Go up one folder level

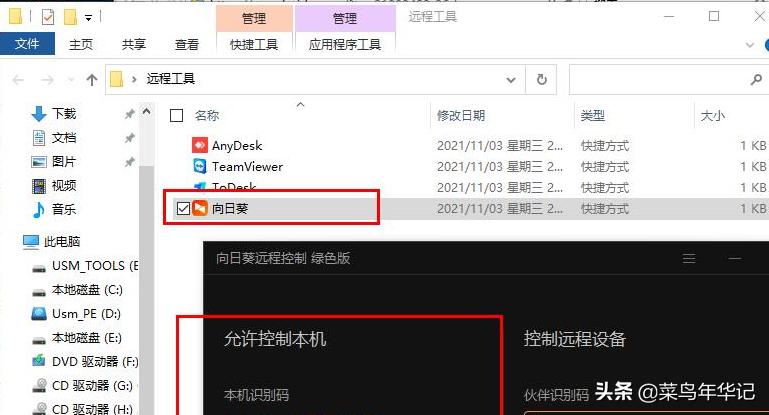(x=92, y=79)
